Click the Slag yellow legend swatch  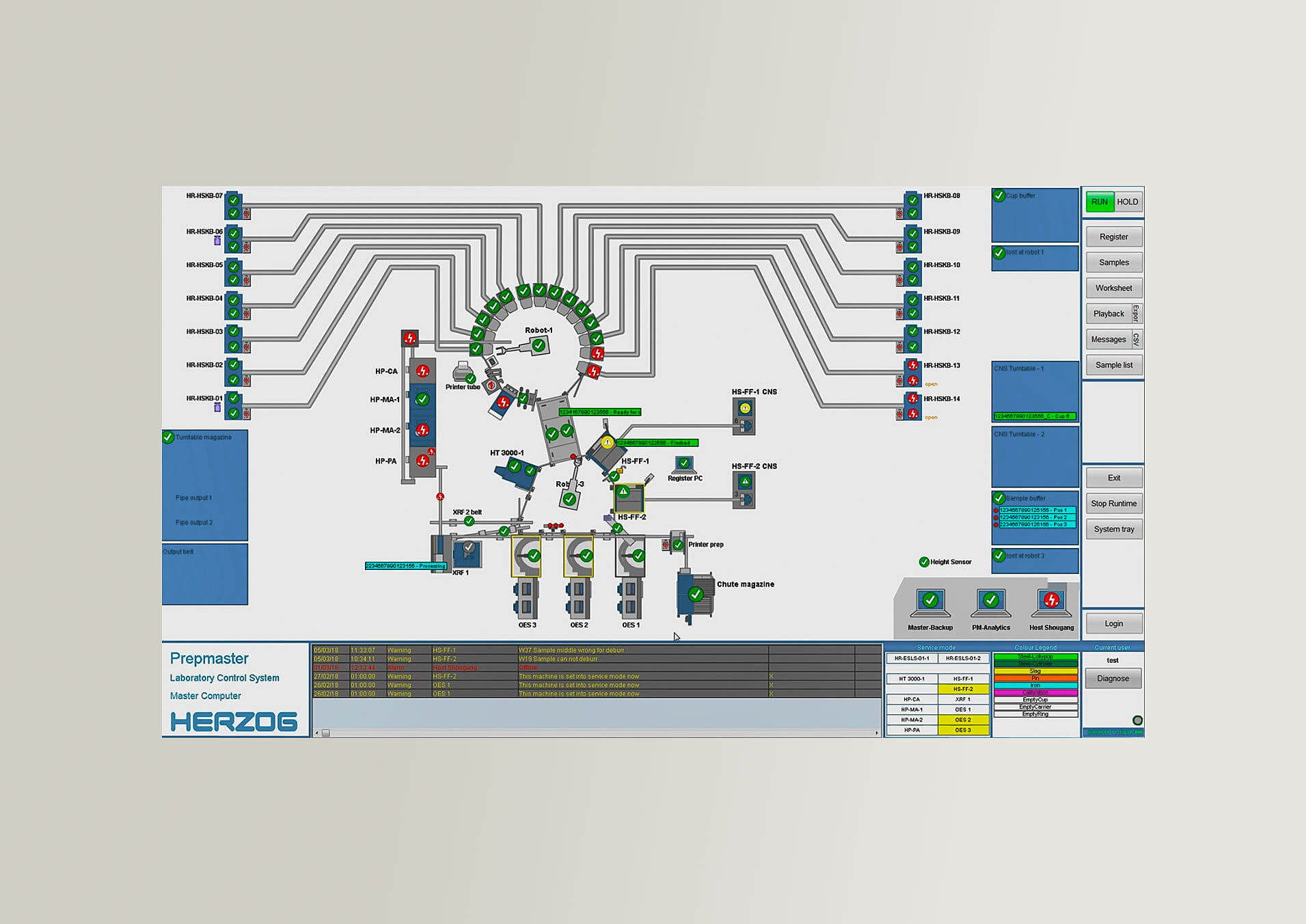click(1035, 671)
